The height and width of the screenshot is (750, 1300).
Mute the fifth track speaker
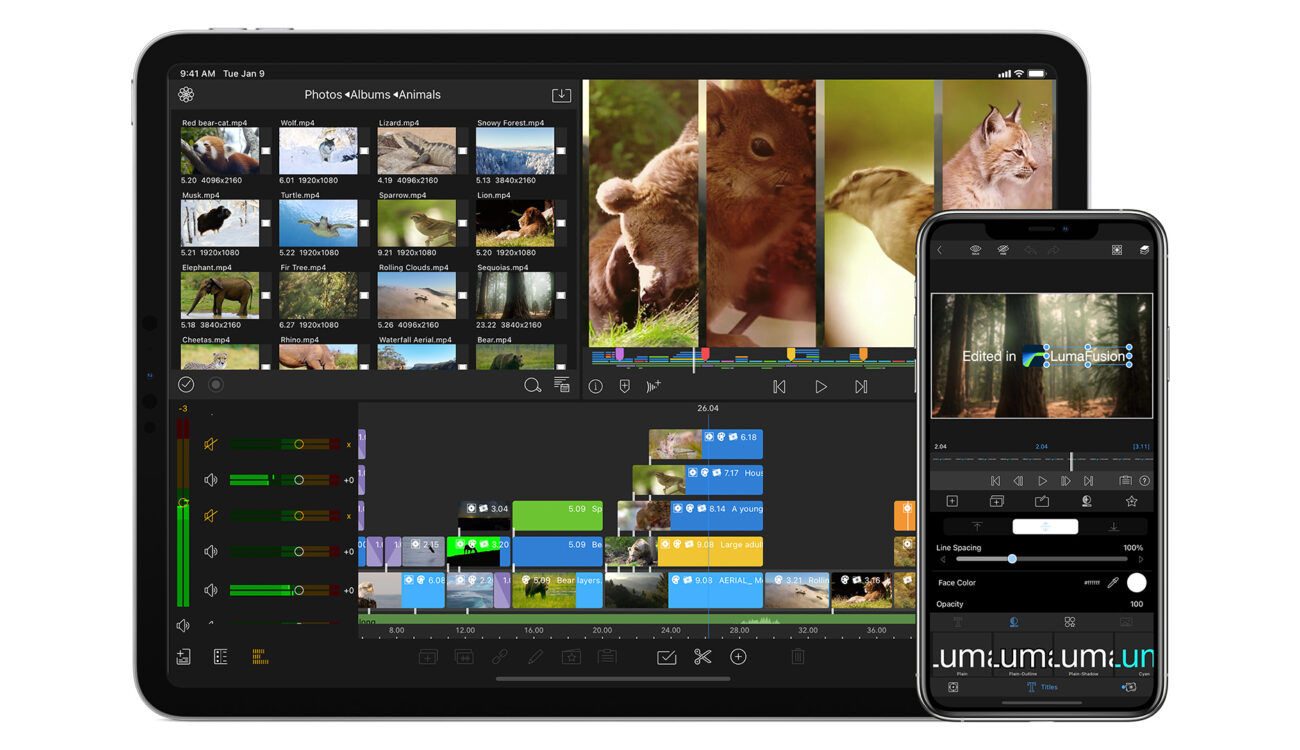(x=210, y=591)
